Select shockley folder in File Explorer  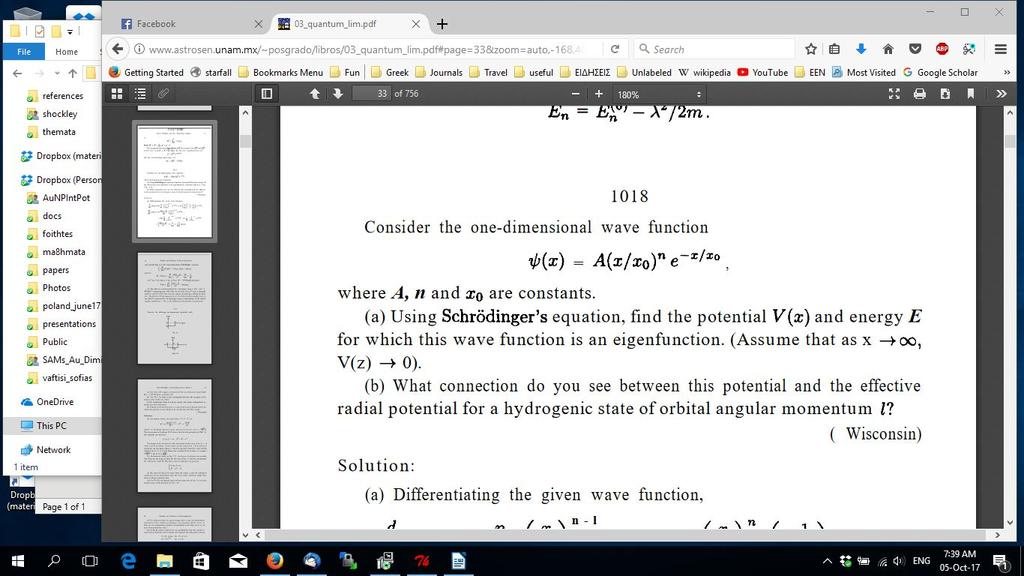[52, 114]
